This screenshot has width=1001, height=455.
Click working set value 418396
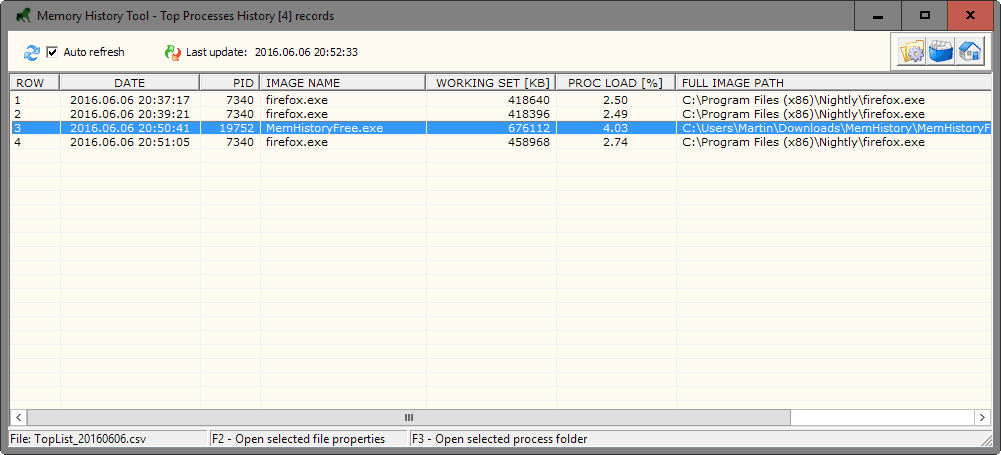(x=531, y=114)
